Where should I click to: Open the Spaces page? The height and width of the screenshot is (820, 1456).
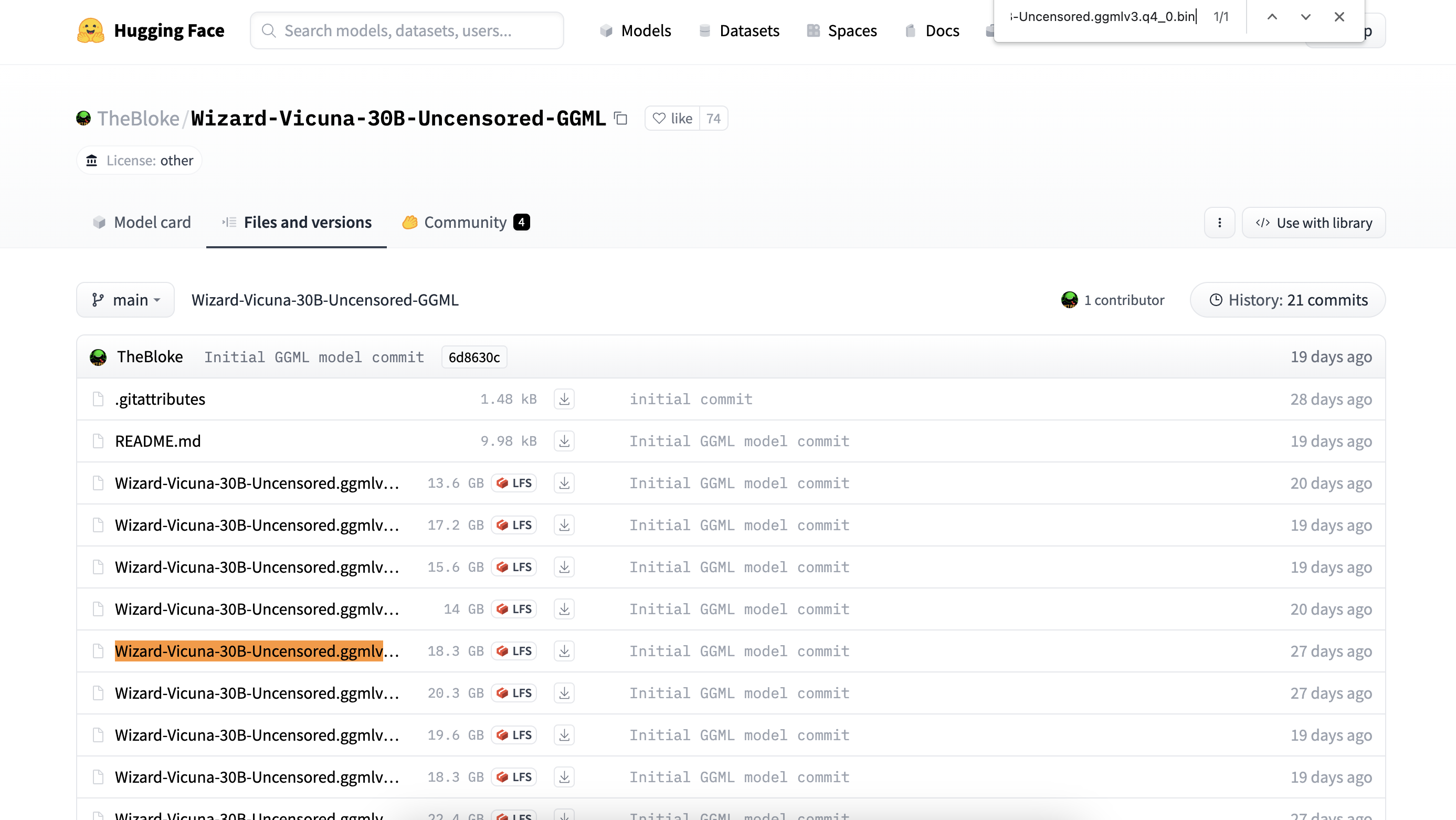[x=841, y=30]
